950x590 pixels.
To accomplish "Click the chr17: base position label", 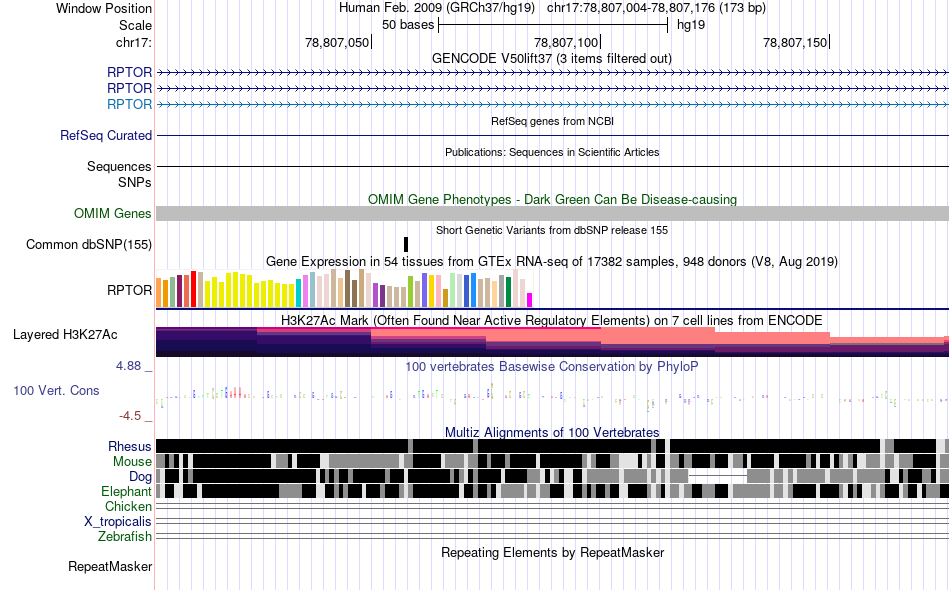I will click(x=133, y=42).
